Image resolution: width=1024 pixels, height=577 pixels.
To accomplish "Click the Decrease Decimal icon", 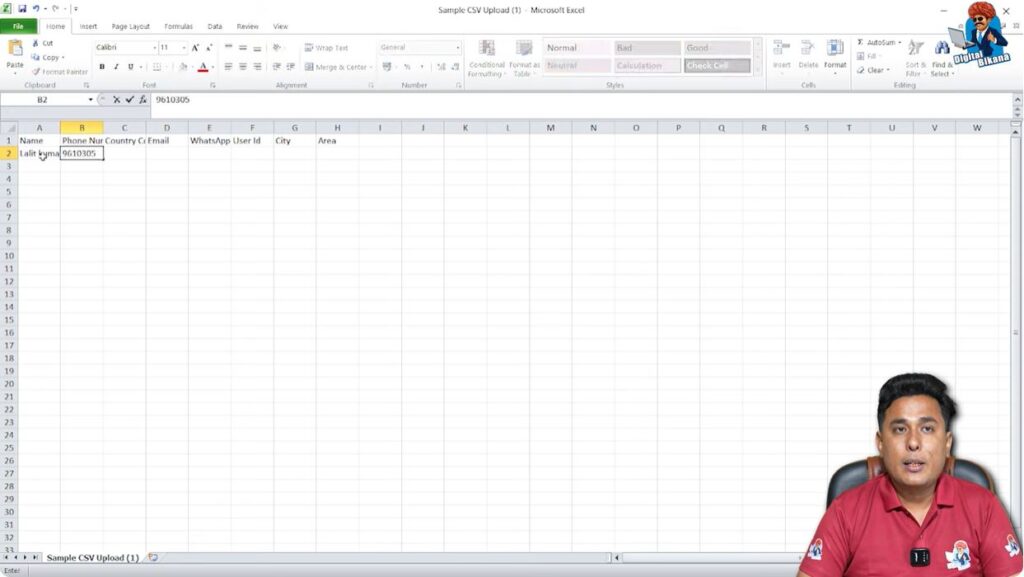I will 455,67.
